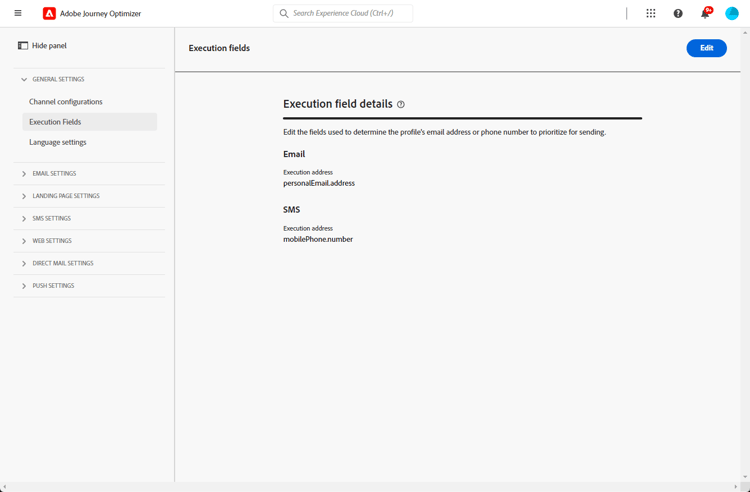Expand the Web Settings section
Image resolution: width=750 pixels, height=492 pixels.
click(24, 241)
